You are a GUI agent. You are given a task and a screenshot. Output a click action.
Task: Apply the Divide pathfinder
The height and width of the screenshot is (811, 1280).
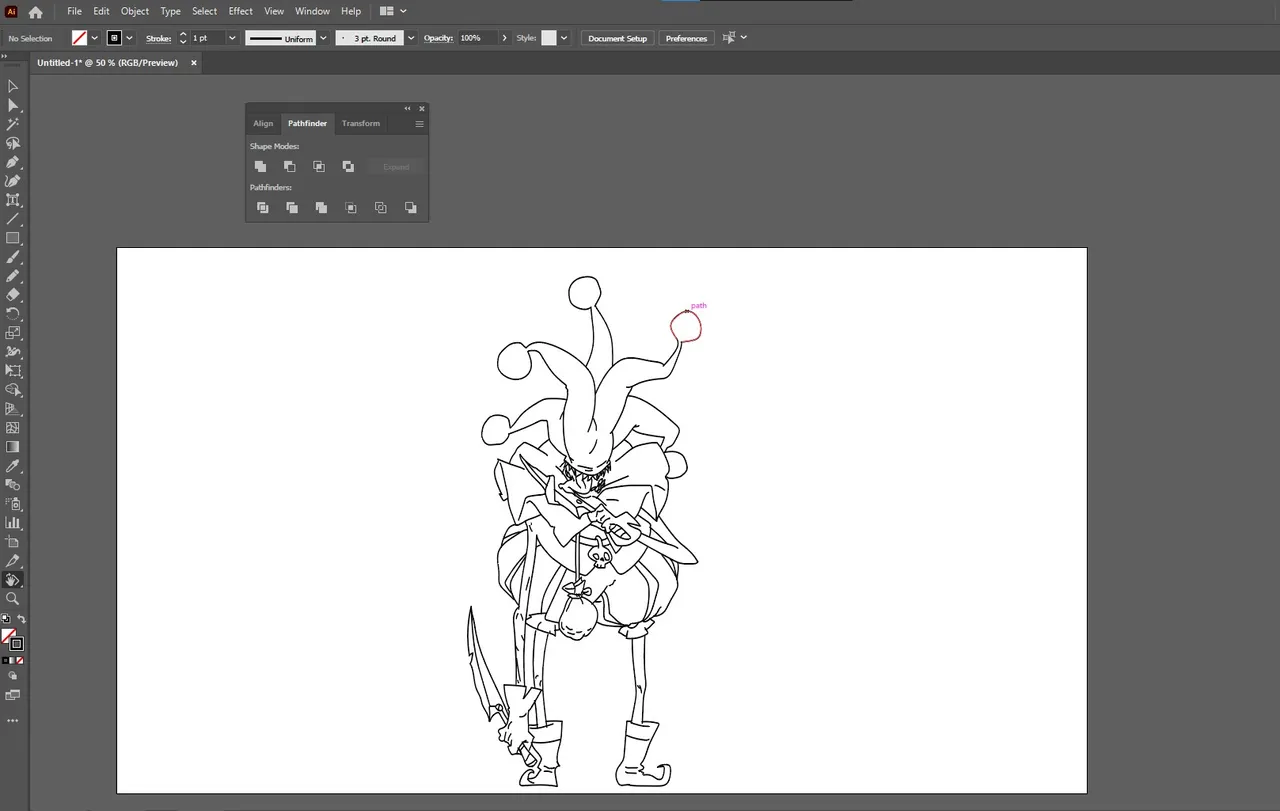point(262,208)
